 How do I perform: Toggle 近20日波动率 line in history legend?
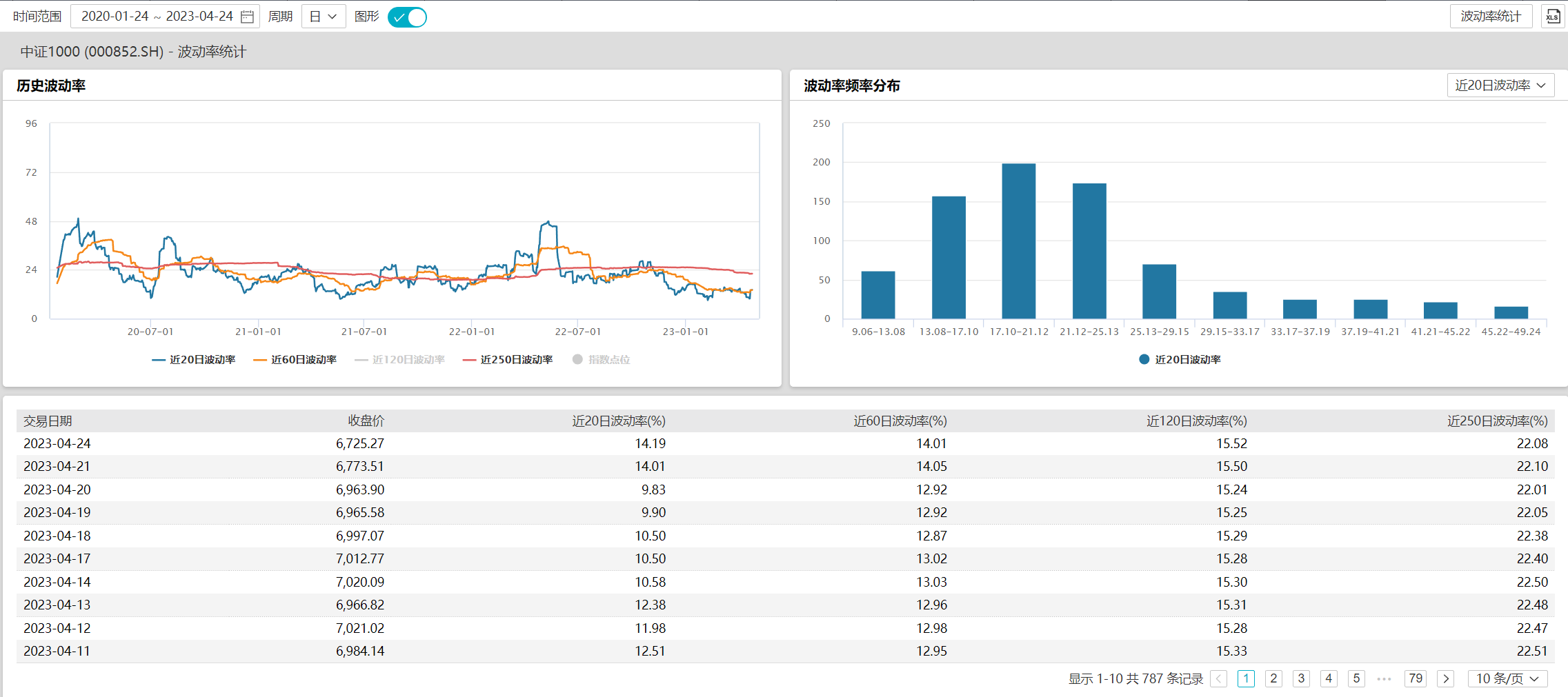pos(194,360)
